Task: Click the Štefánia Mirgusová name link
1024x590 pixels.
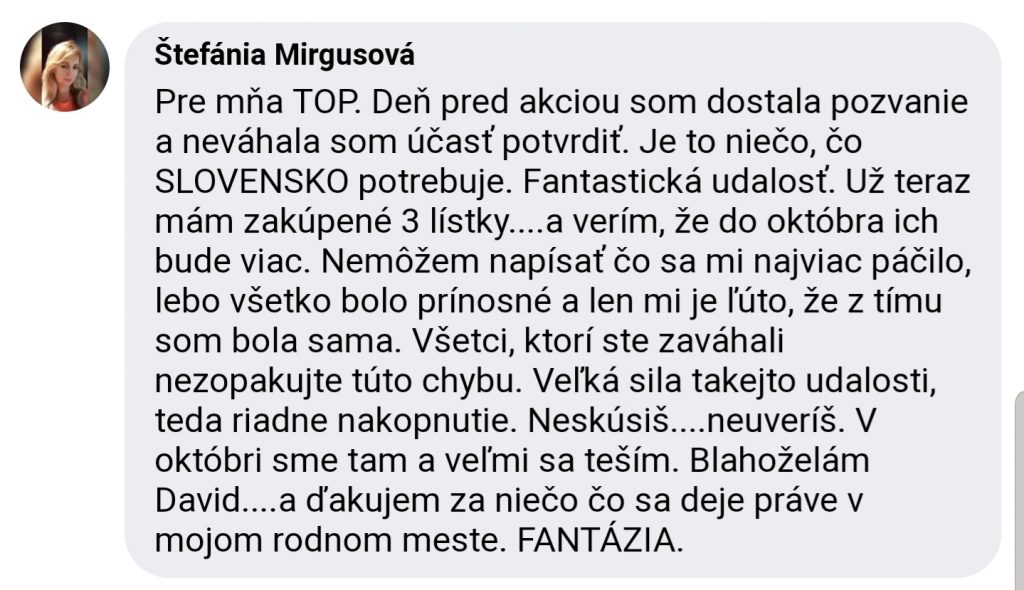Action: pyautogui.click(x=284, y=55)
